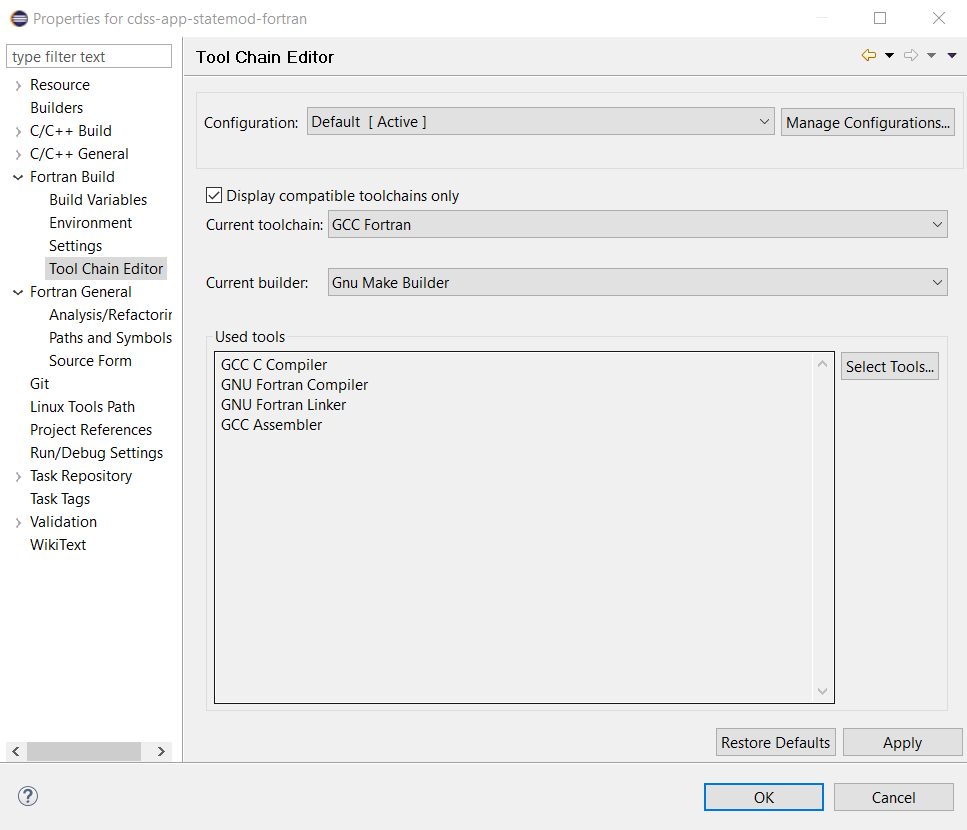
Task: Click the Eclipse icon in title bar
Action: coord(19,18)
